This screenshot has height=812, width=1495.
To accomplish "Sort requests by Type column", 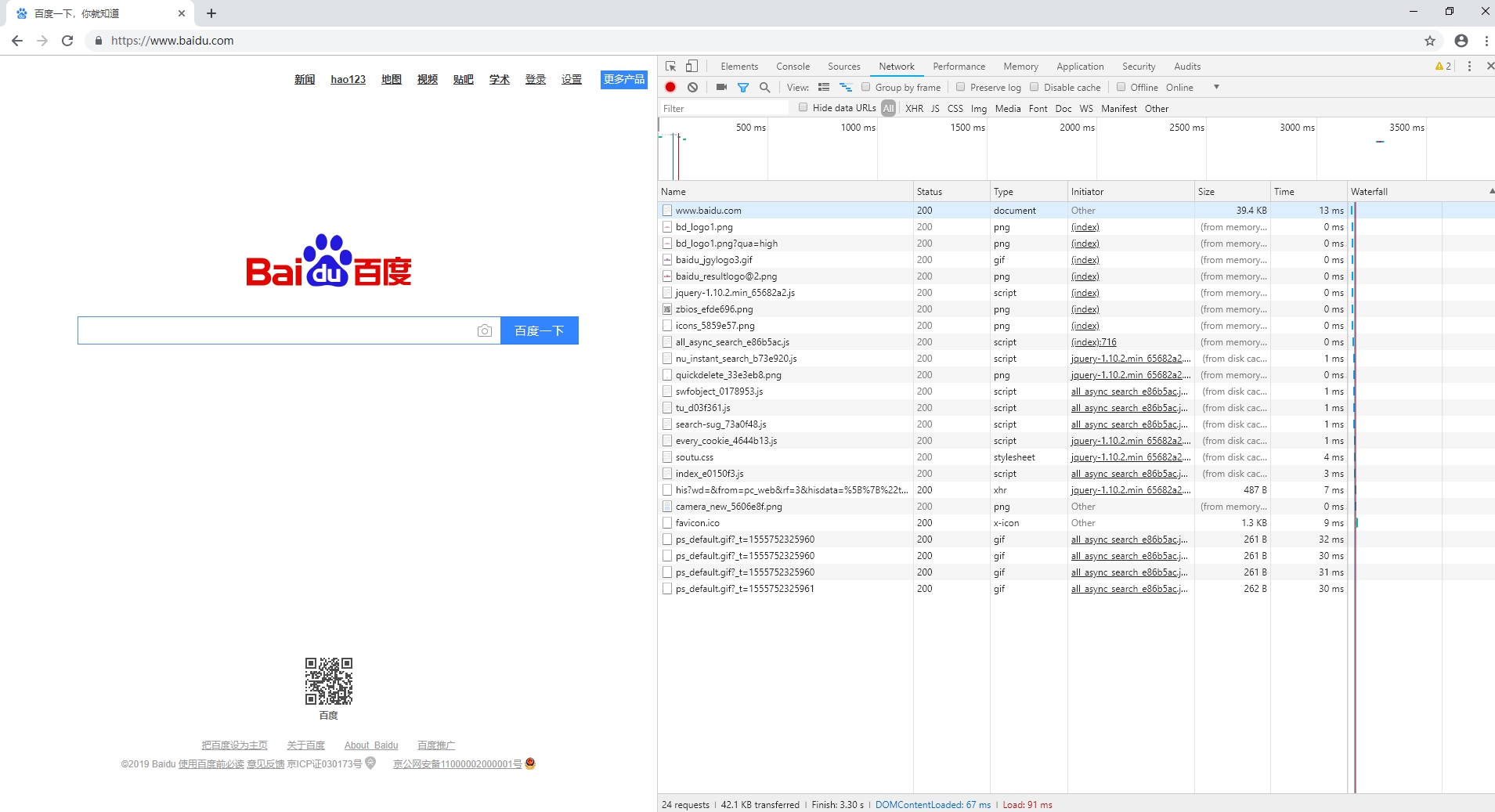I will pyautogui.click(x=1028, y=191).
